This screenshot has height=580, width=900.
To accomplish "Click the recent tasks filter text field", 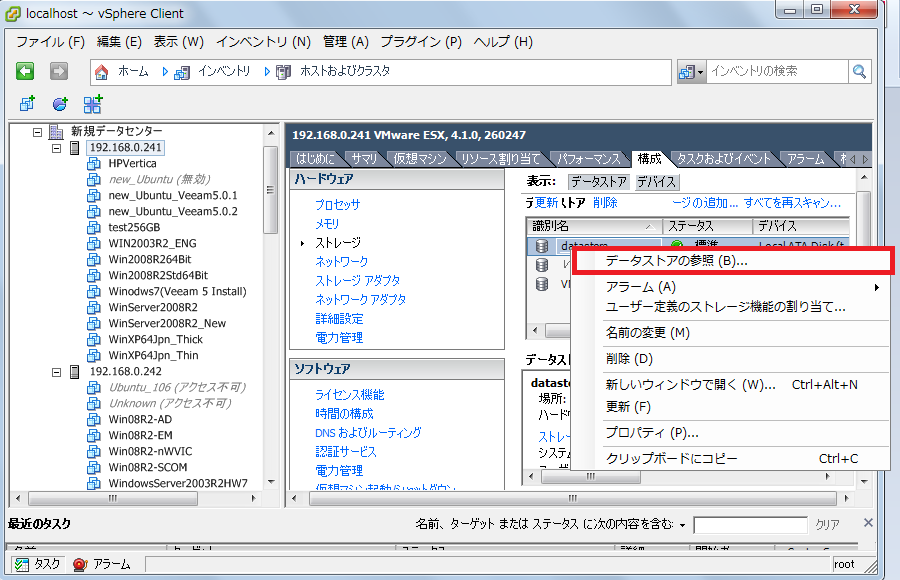I will pyautogui.click(x=750, y=525).
